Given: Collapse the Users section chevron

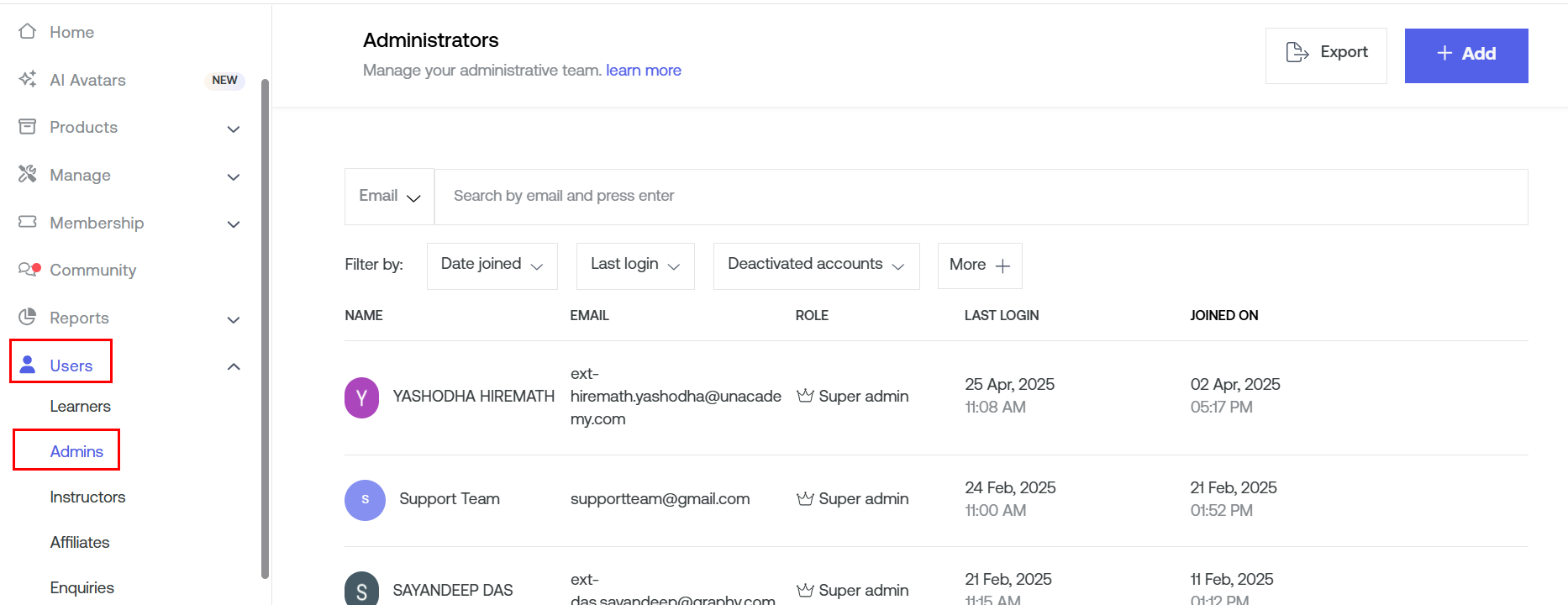Looking at the screenshot, I should tap(234, 366).
